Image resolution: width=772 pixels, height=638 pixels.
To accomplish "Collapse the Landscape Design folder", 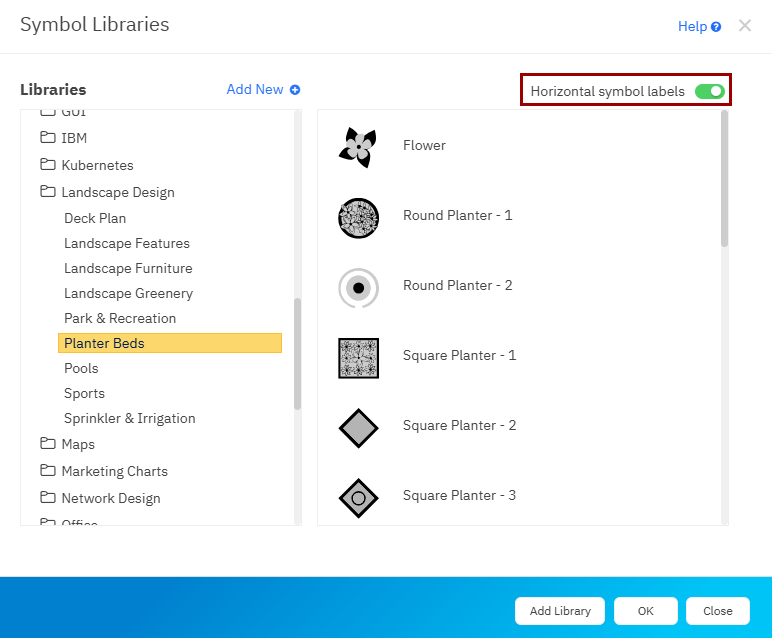I will (47, 192).
